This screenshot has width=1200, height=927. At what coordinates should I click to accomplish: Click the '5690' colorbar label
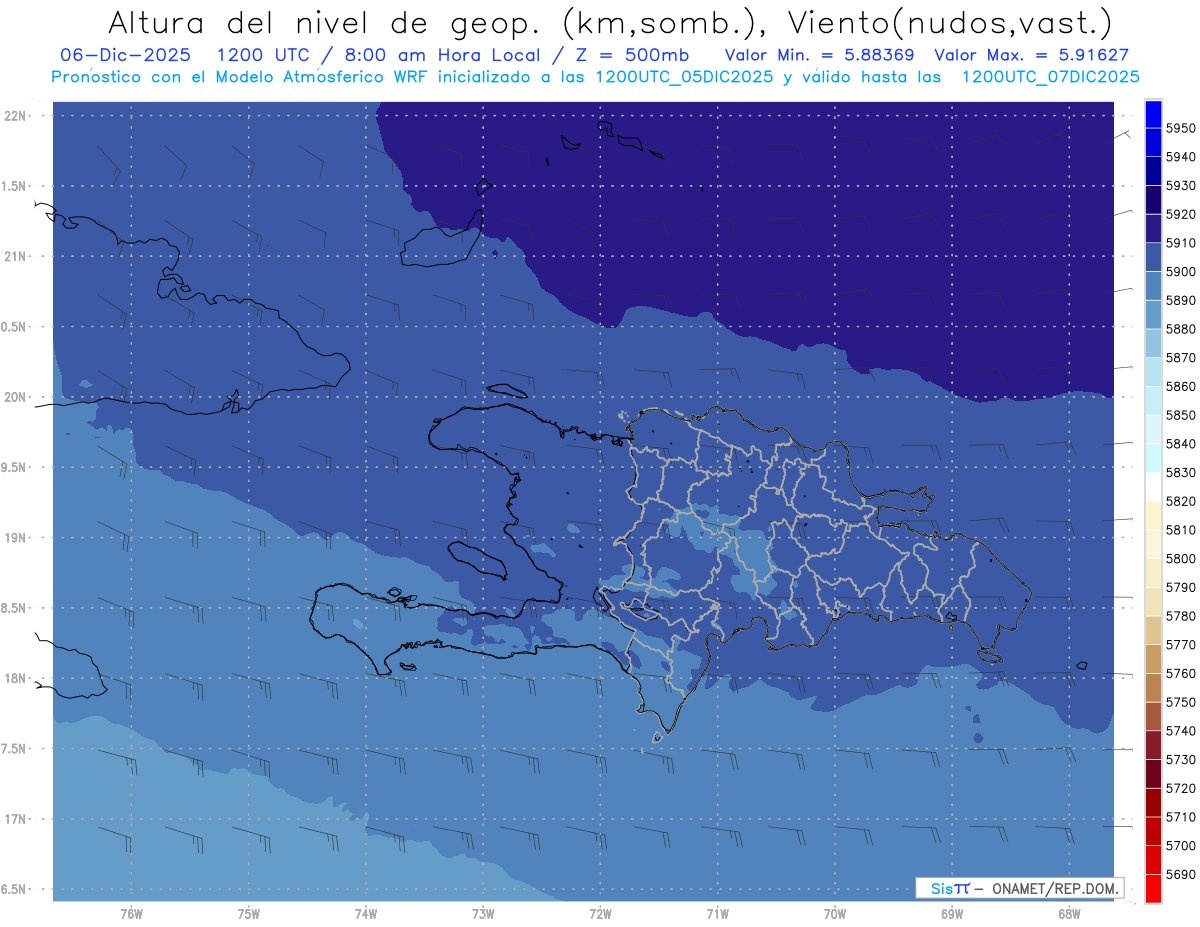1180,874
